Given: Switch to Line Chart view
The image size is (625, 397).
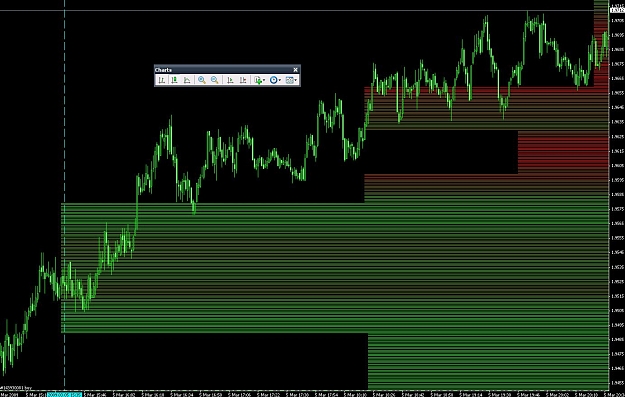Looking at the screenshot, I should point(187,80).
